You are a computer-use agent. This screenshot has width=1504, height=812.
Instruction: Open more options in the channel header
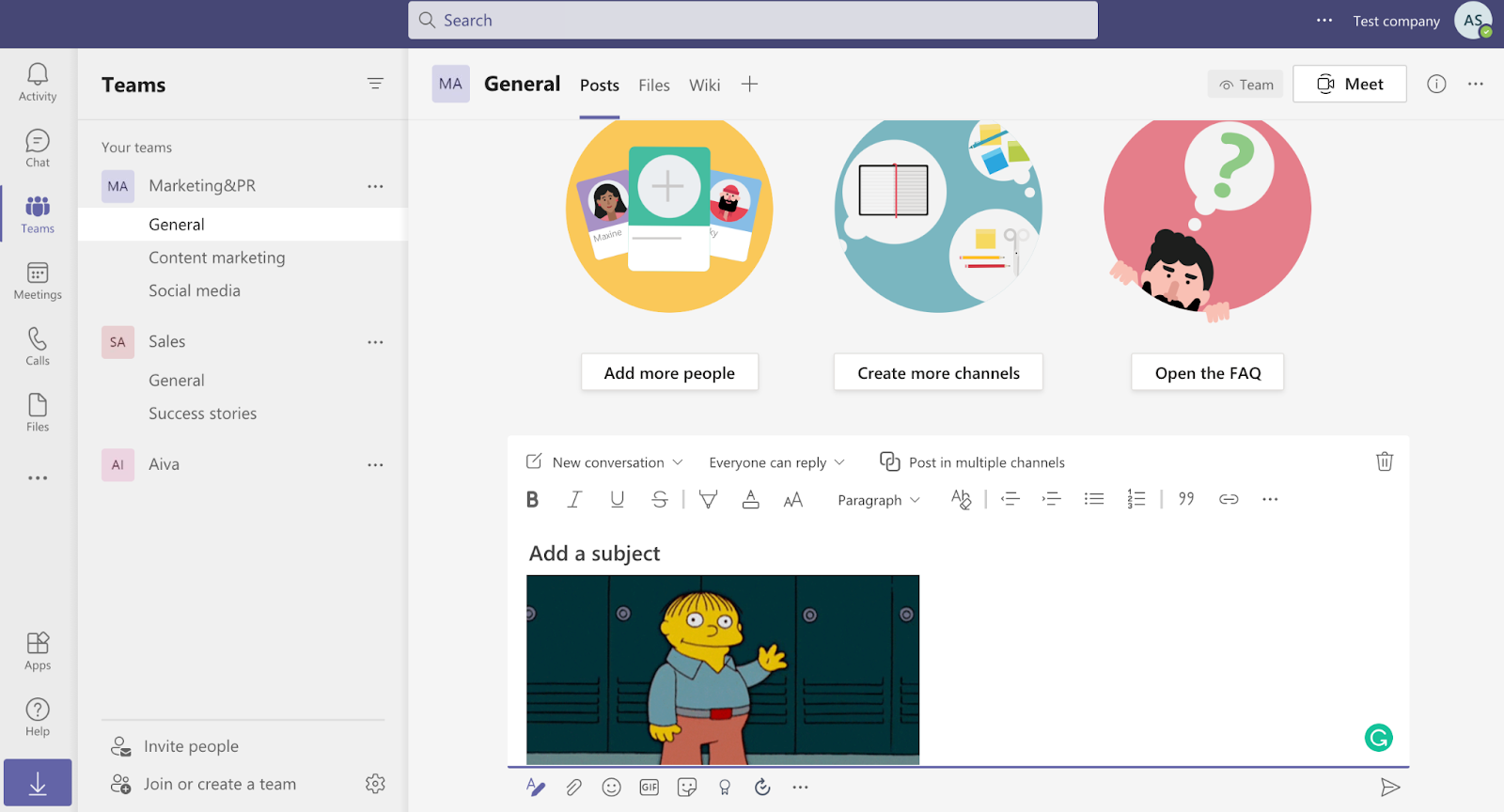pos(1476,84)
